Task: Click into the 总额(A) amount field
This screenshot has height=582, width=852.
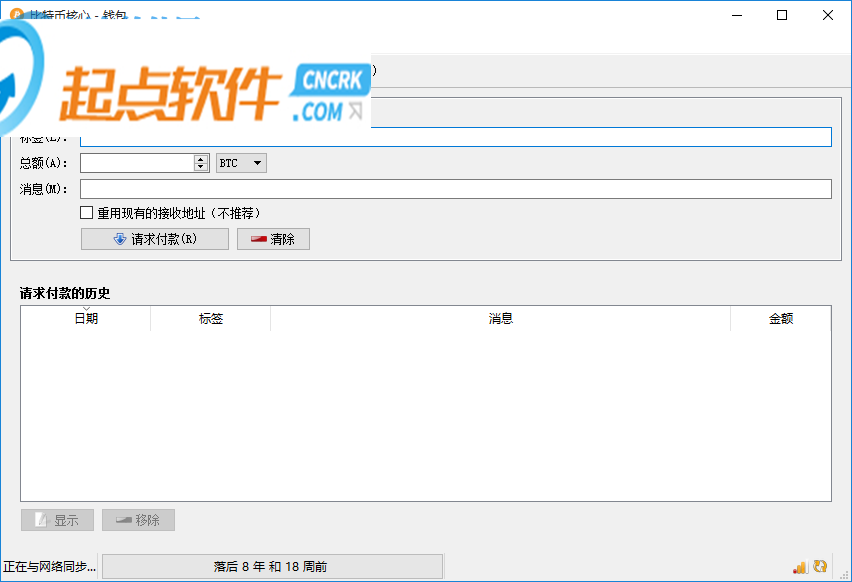Action: (137, 163)
